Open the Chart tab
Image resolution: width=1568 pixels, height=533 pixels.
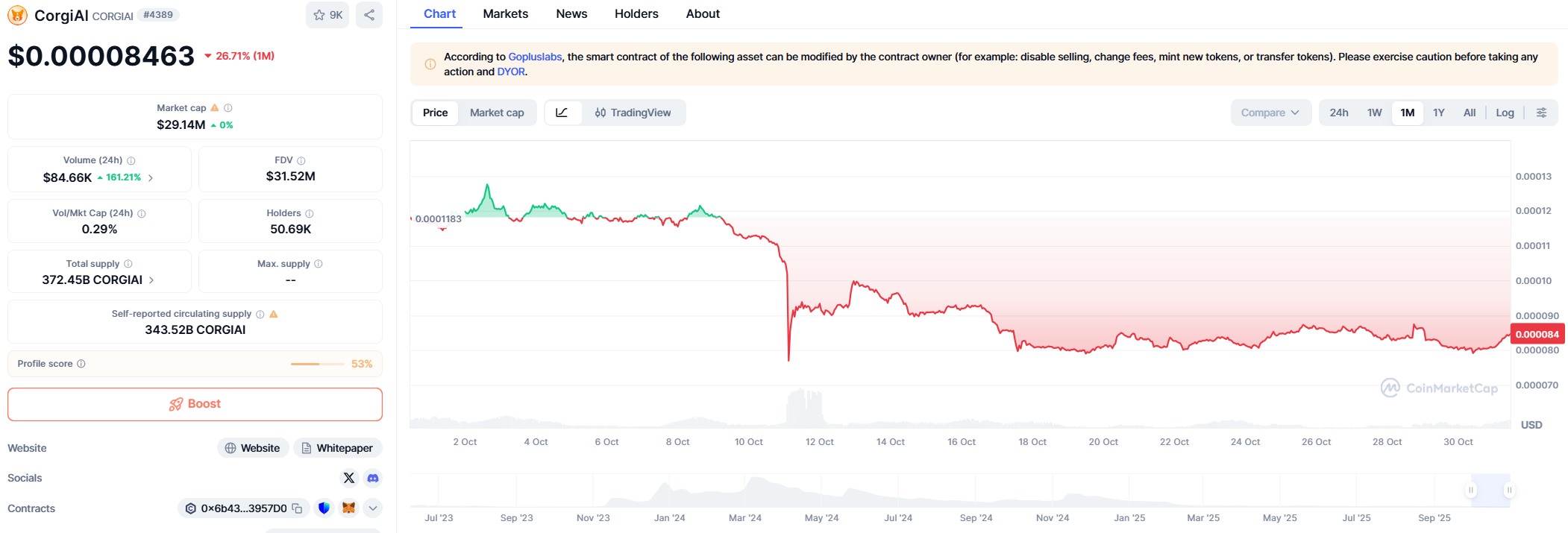(439, 13)
